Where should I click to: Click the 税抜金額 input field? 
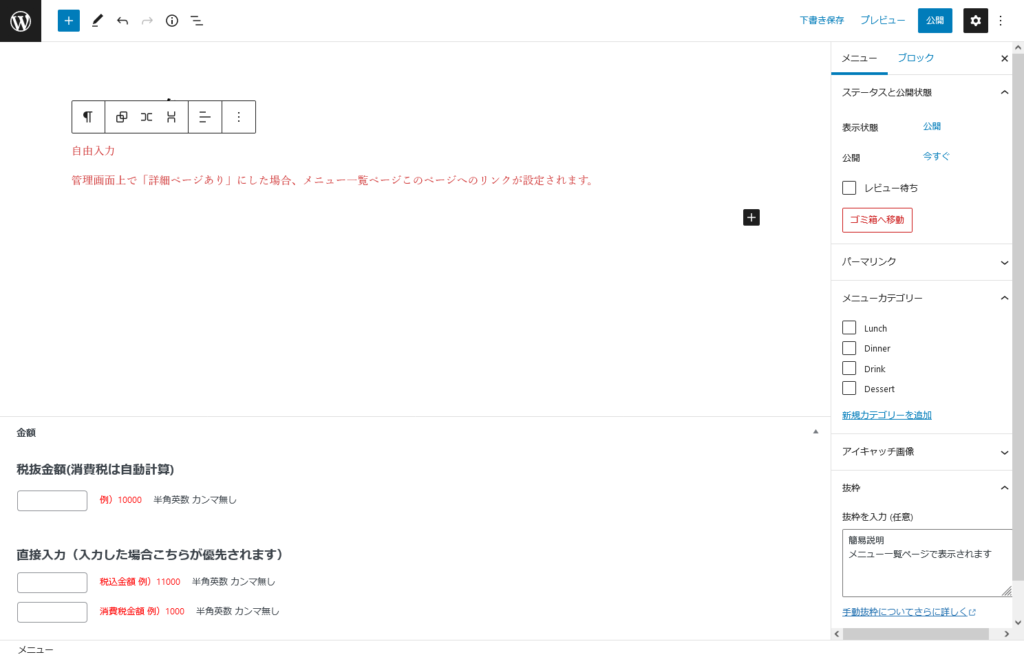pos(52,500)
